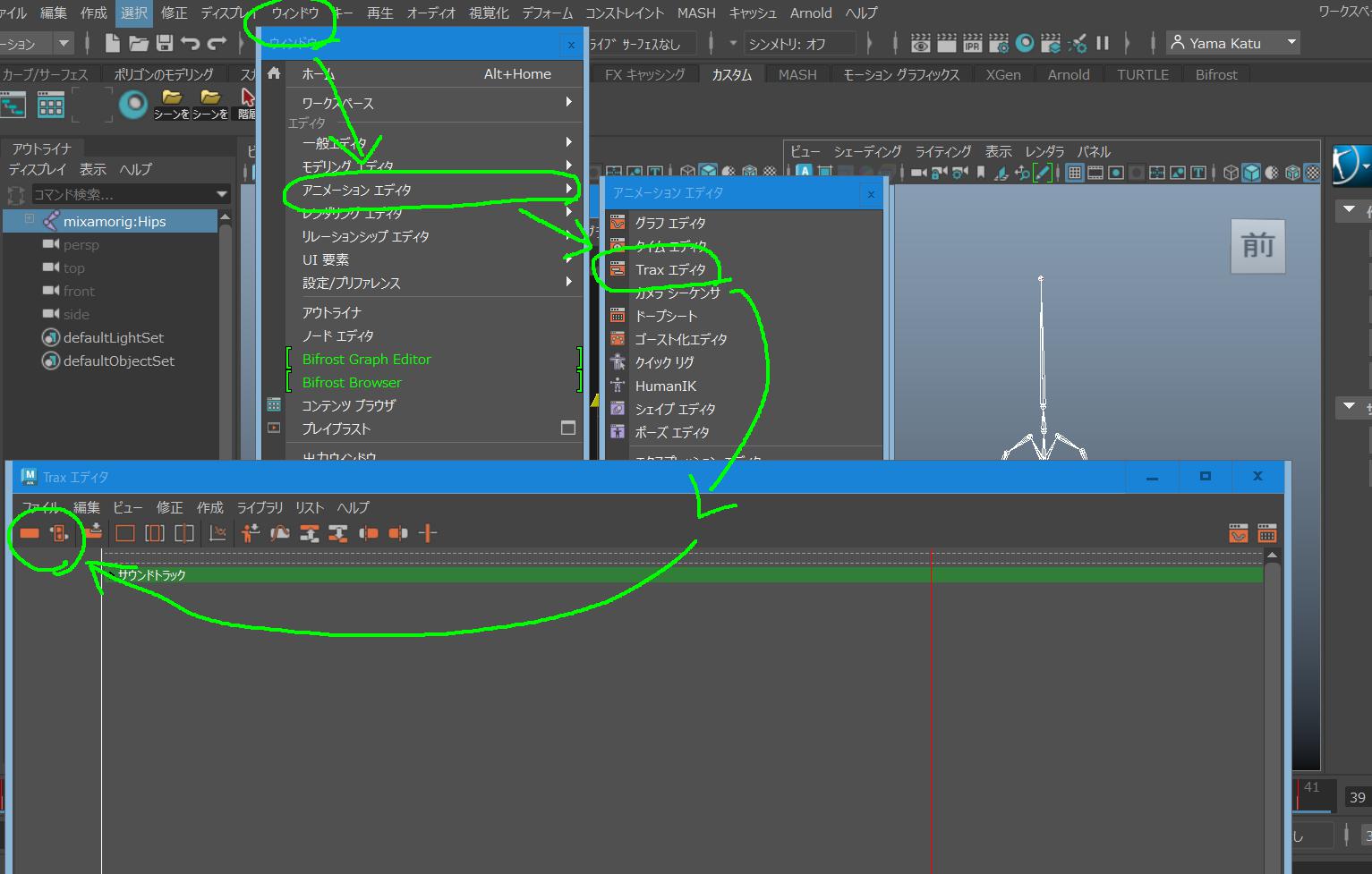Click the Undo arrow icon
Screen dimensions: 1372x874
[x=190, y=43]
